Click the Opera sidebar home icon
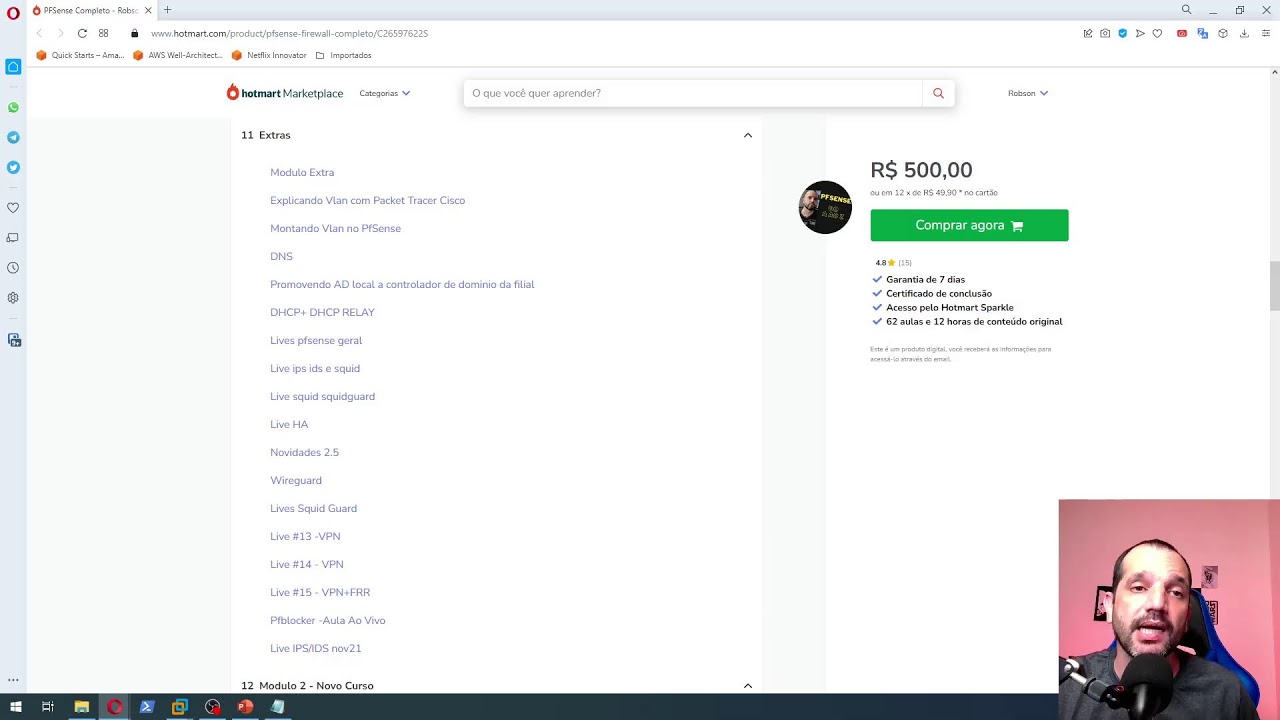The image size is (1280, 720). 13,67
